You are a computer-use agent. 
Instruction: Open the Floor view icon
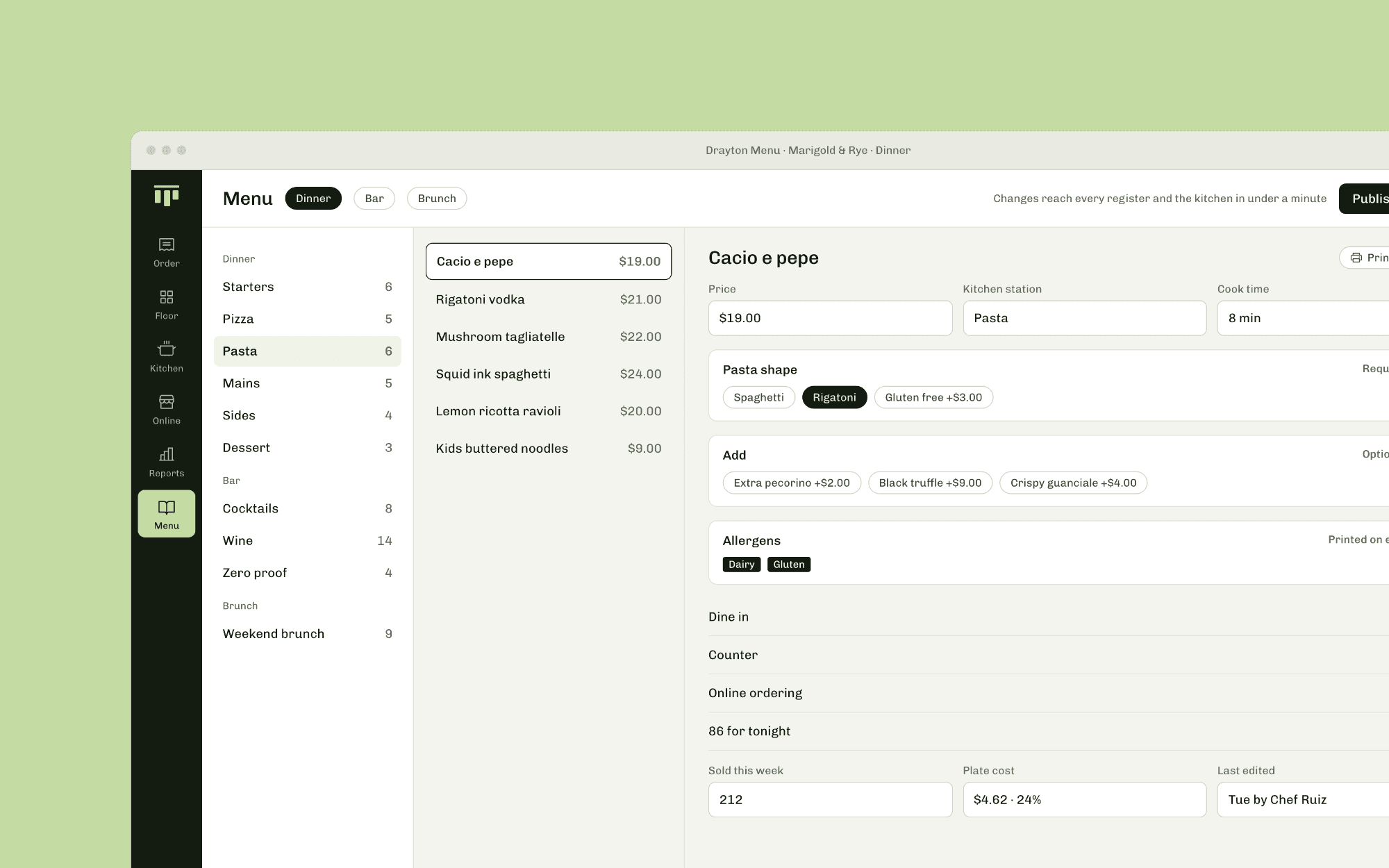pyautogui.click(x=167, y=297)
